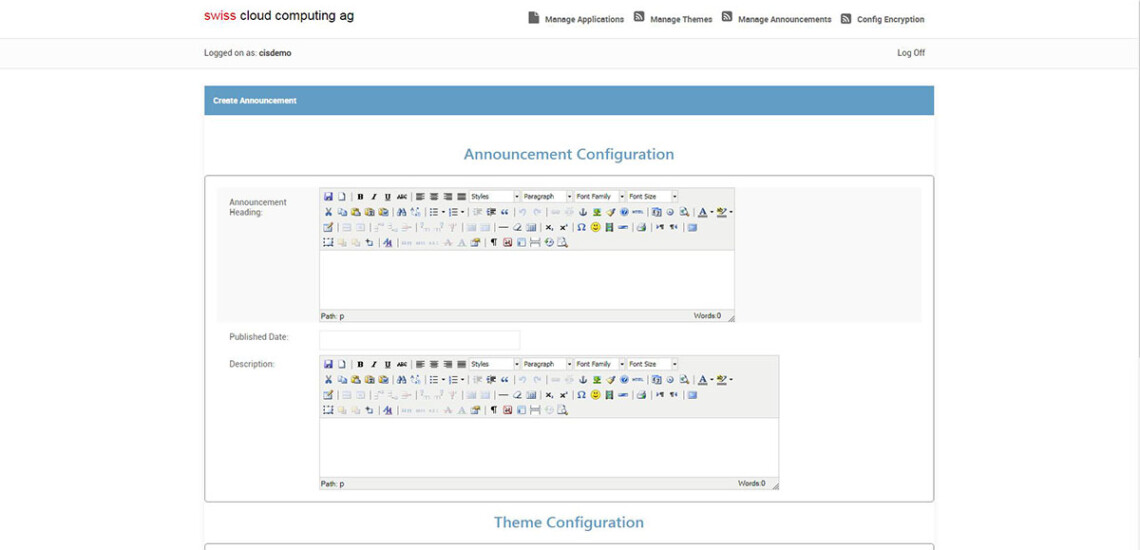Insert smiley emoticon in Heading editor
Viewport: 1140px width, 550px height.
595,228
